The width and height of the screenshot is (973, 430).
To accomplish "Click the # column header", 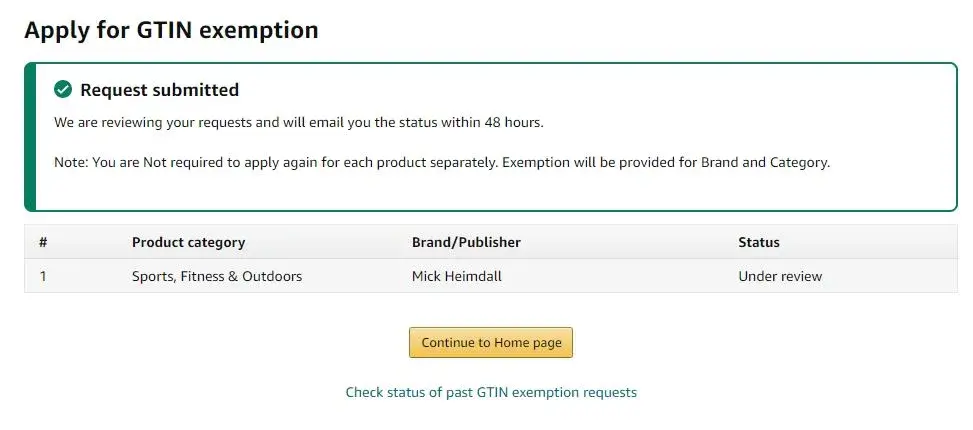I will pyautogui.click(x=43, y=242).
